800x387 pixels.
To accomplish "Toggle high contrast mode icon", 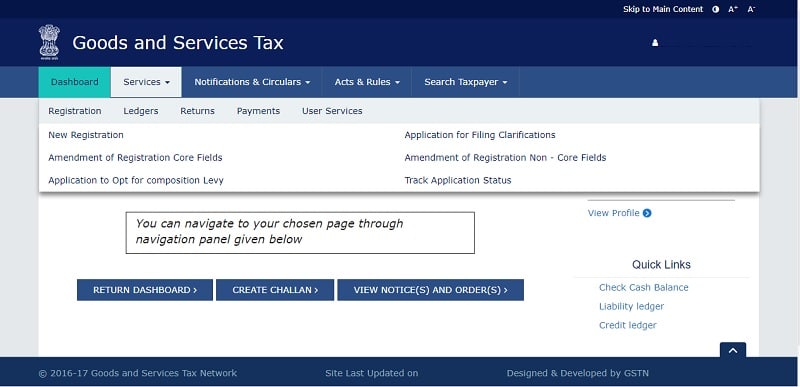I will tap(716, 9).
